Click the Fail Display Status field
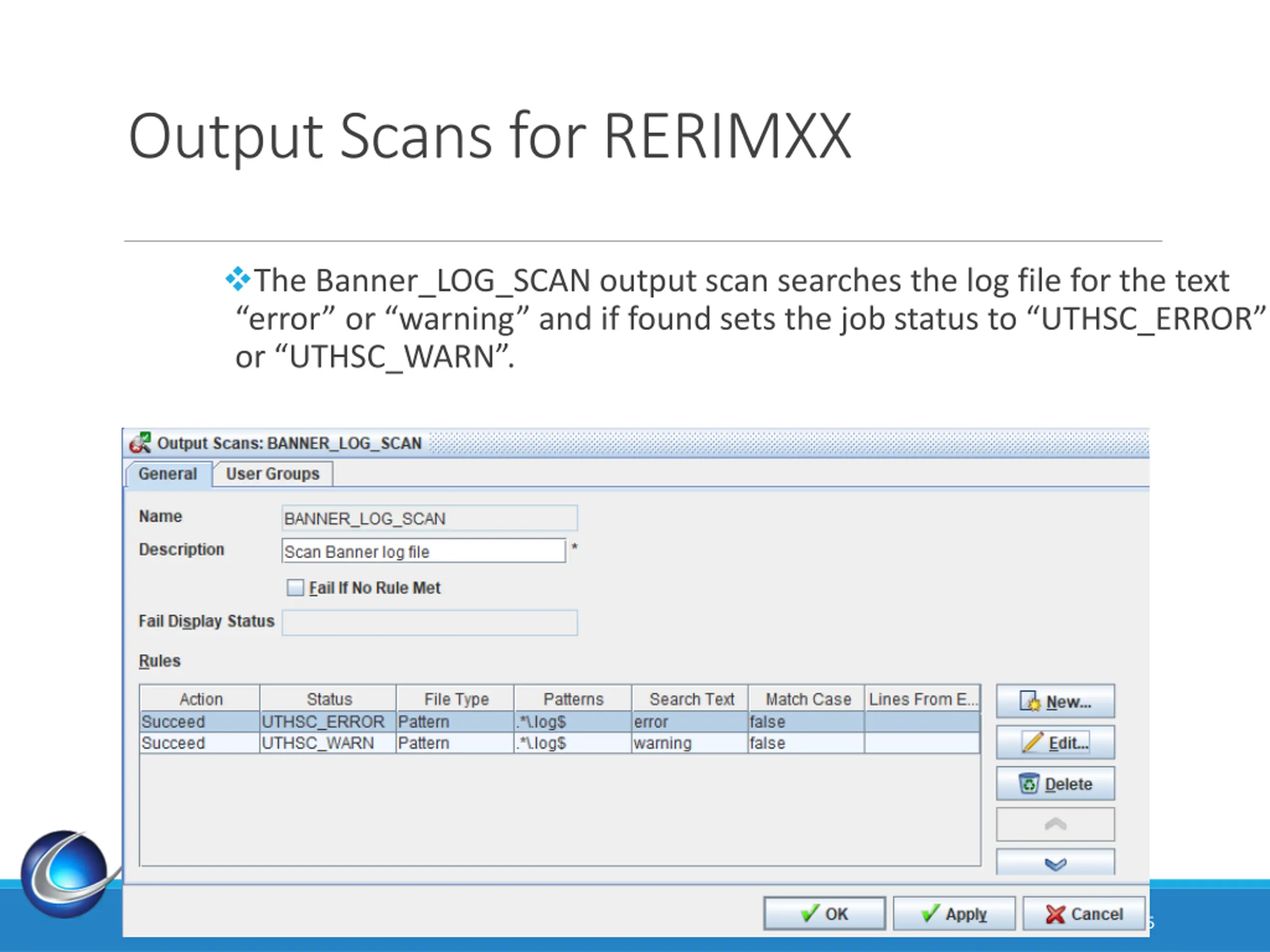1270x952 pixels. click(430, 623)
